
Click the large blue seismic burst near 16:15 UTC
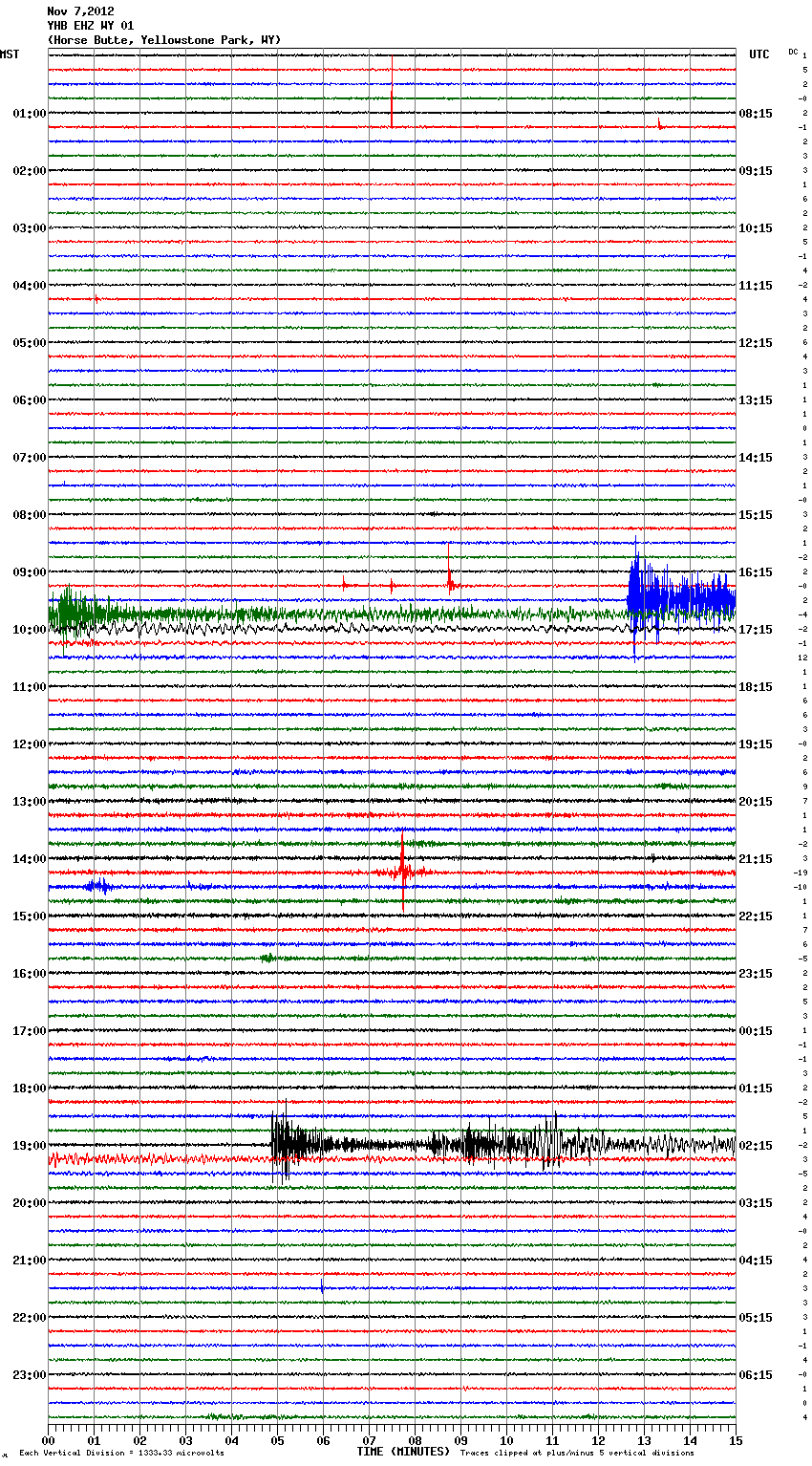[x=680, y=600]
